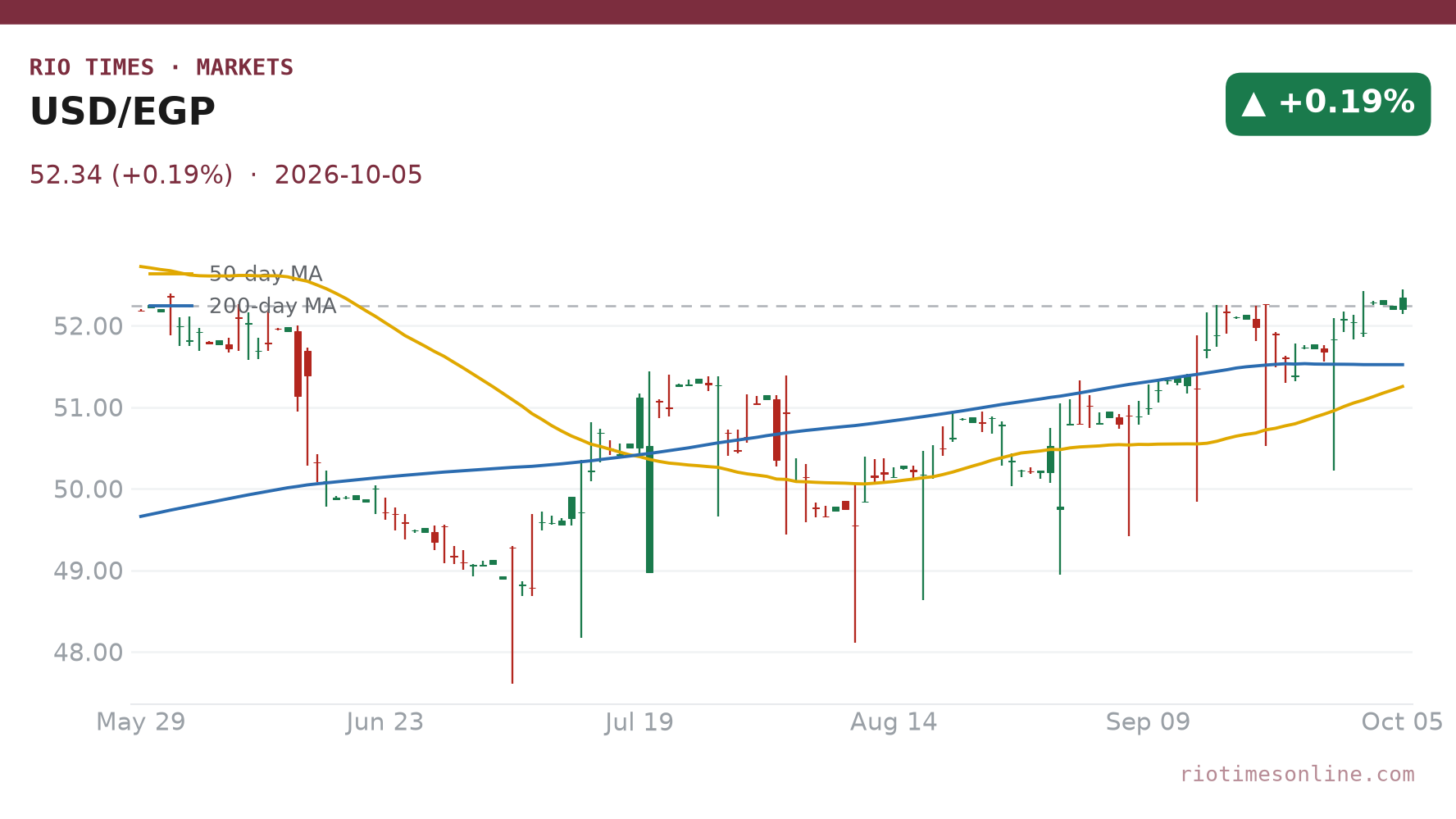Select the USD/EGP title
Image resolution: width=1456 pixels, height=819 pixels.
122,111
